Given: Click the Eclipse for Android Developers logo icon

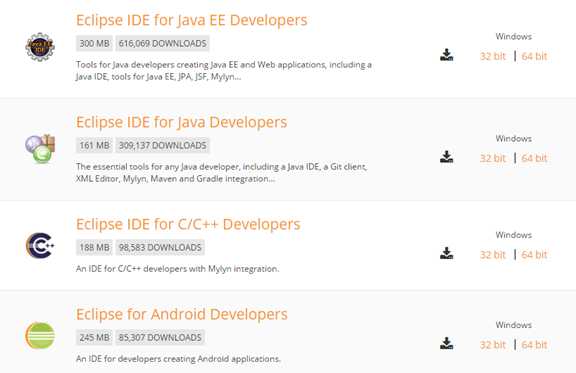Looking at the screenshot, I should [x=40, y=335].
